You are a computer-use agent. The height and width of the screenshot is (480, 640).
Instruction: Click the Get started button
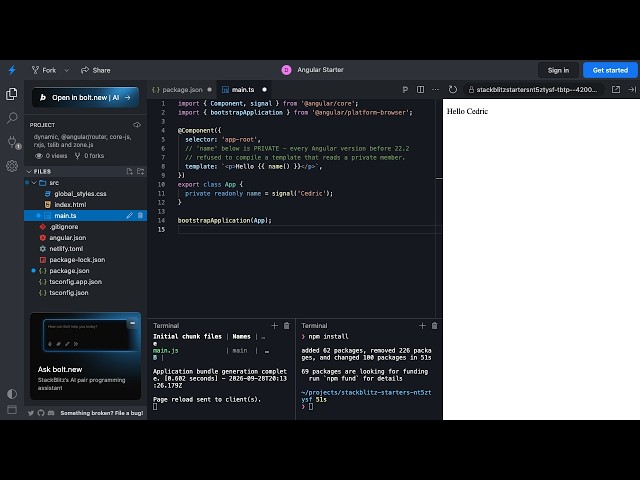point(610,70)
